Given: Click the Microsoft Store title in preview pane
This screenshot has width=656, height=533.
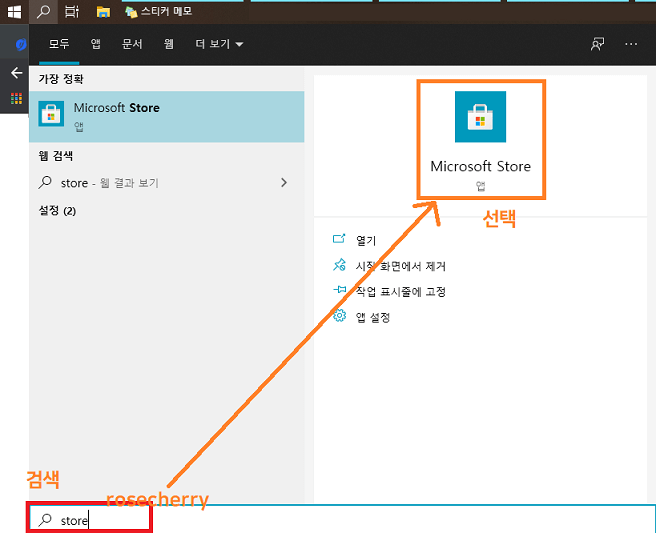Looking at the screenshot, I should [480, 167].
